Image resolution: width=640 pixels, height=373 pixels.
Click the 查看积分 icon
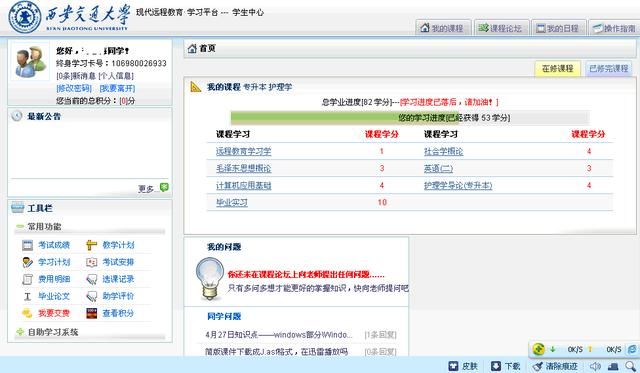[x=91, y=313]
